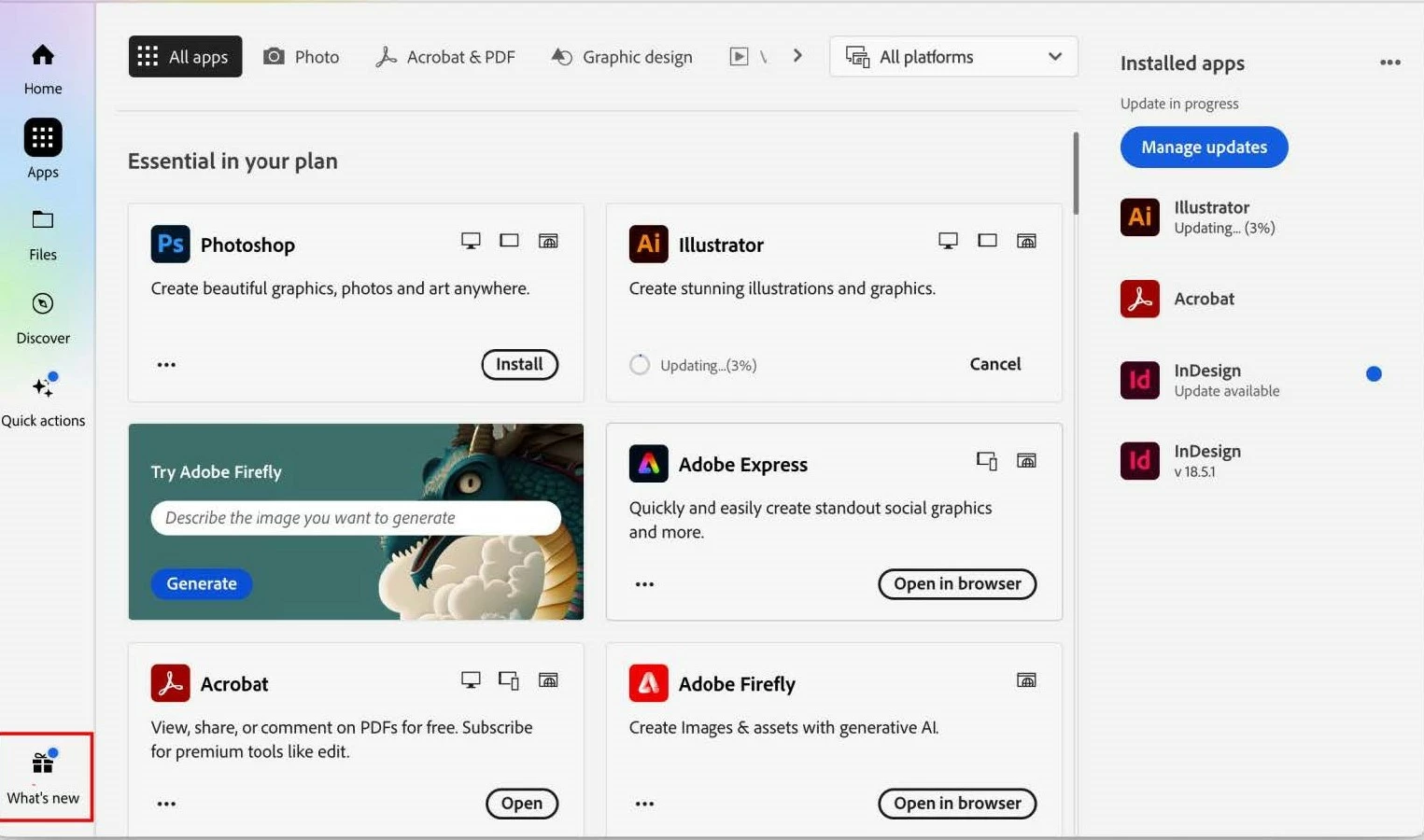The height and width of the screenshot is (840, 1424).
Task: Select Illustrator icon in Installed apps
Action: coord(1139,217)
